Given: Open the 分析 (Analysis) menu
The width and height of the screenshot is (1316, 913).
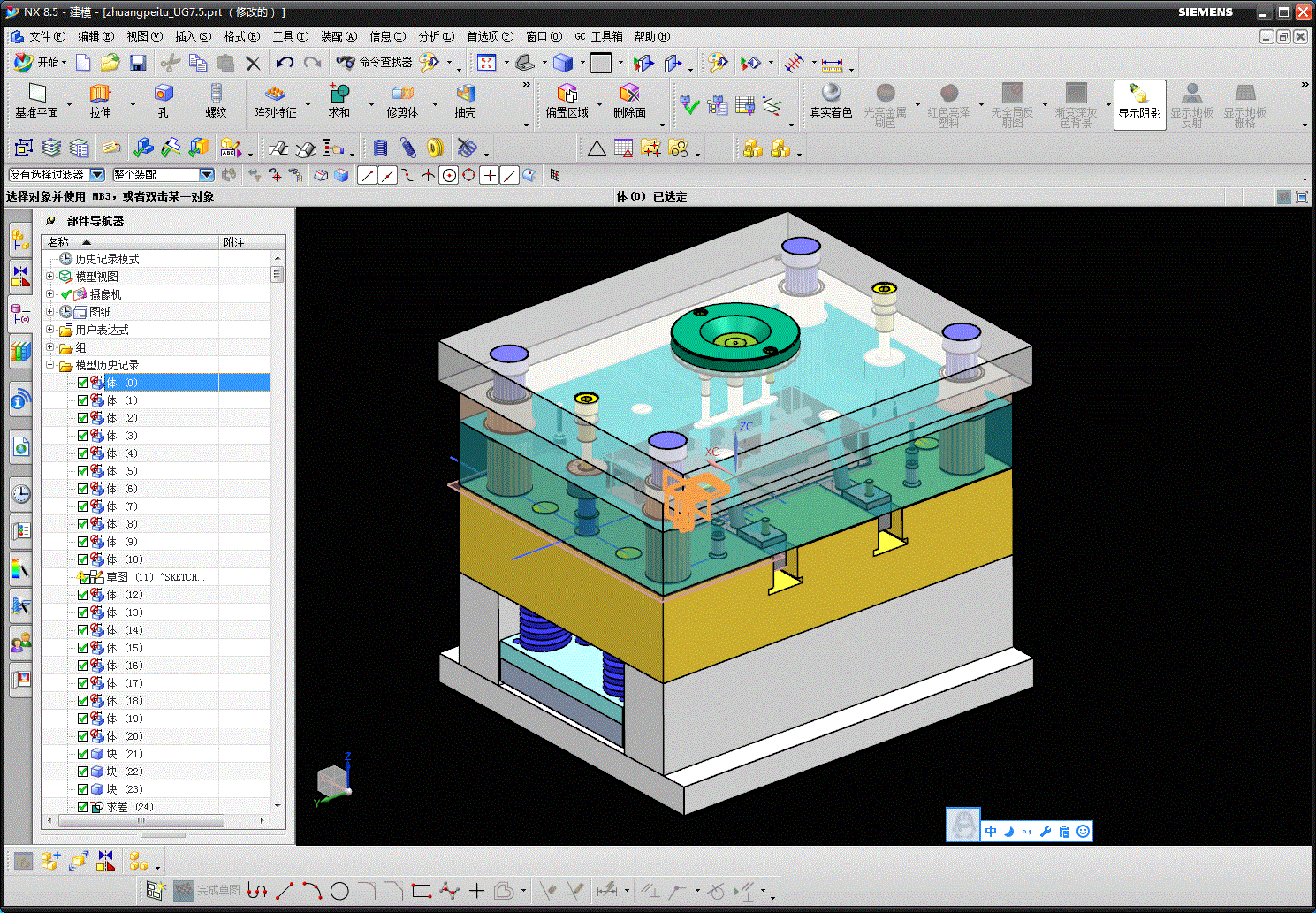Looking at the screenshot, I should tap(436, 36).
